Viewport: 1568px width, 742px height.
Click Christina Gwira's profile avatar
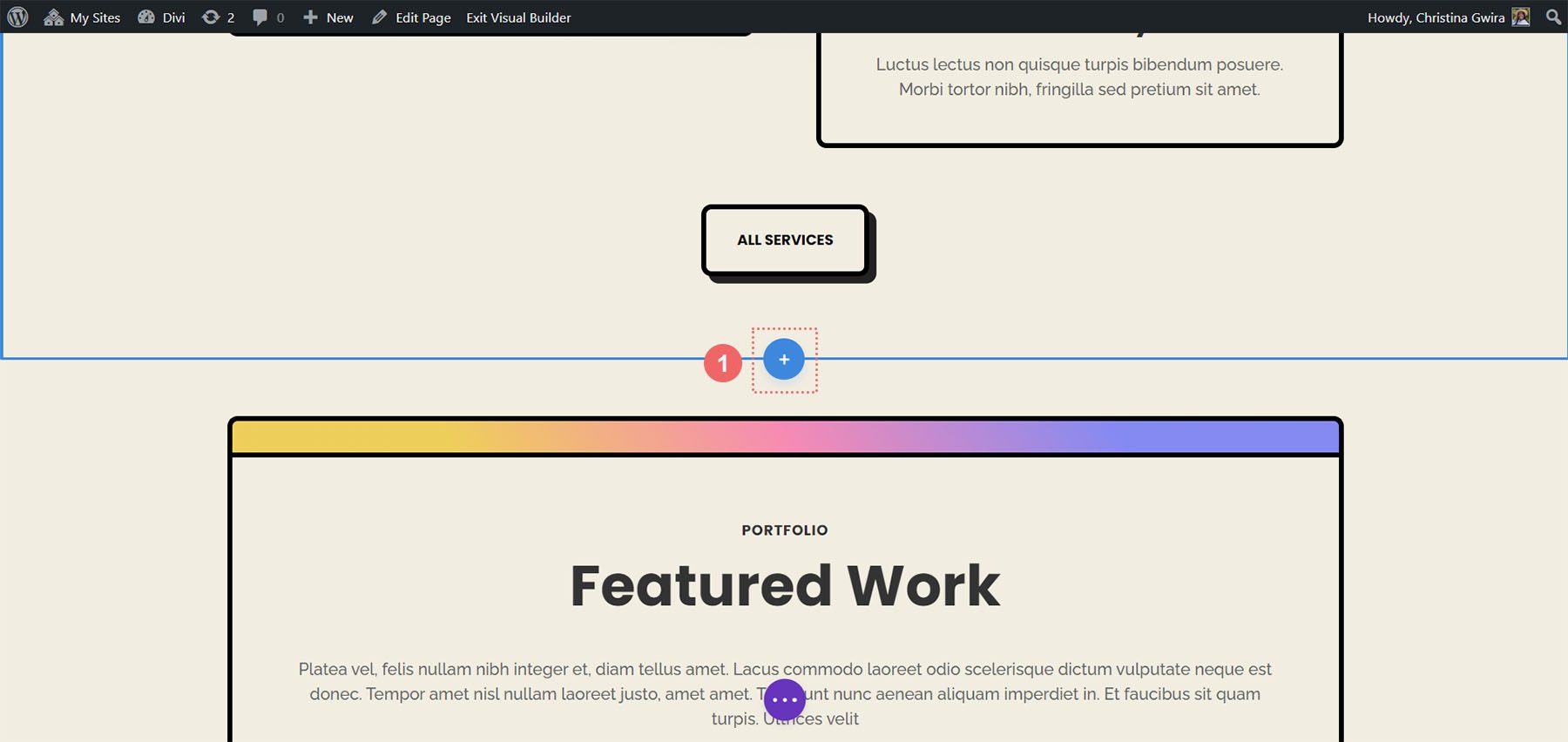(1519, 17)
